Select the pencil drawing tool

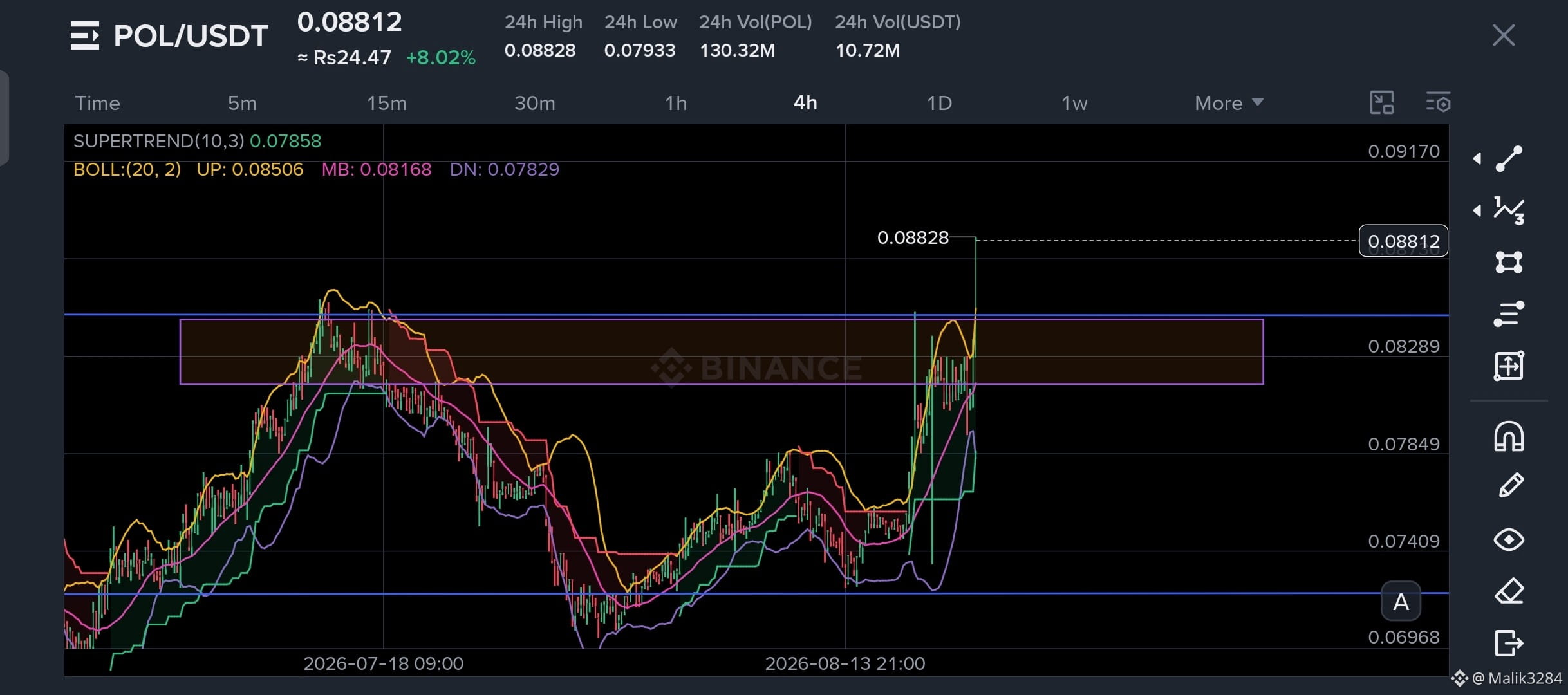[1511, 486]
